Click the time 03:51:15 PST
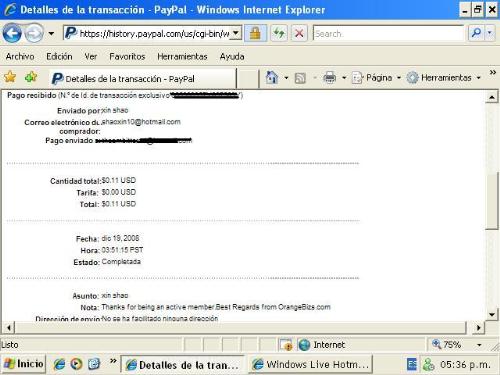This screenshot has height=375, width=500. coord(122,250)
